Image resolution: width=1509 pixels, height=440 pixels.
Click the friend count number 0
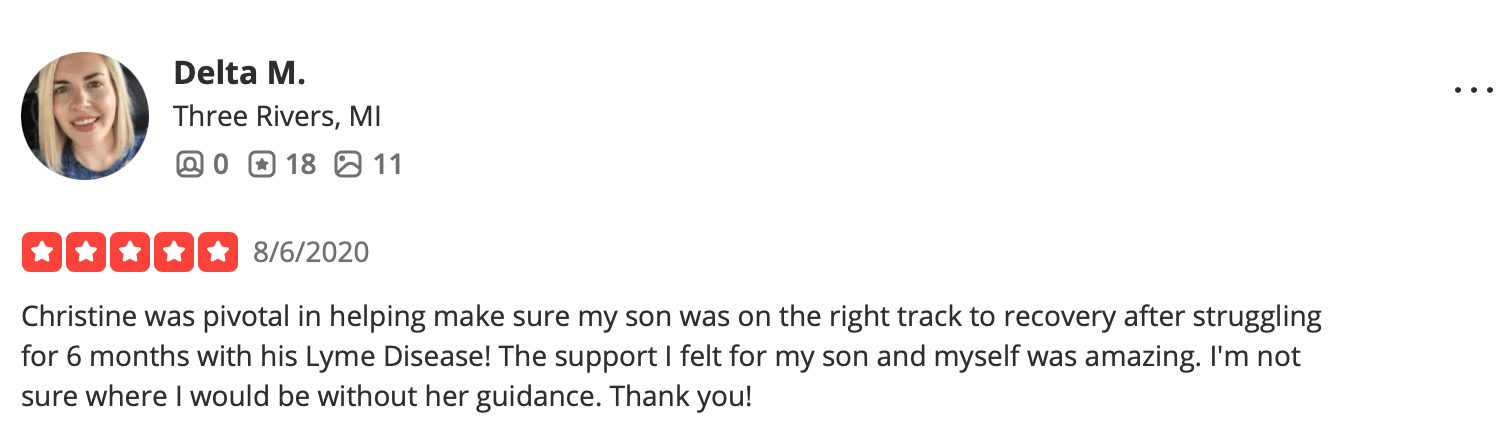click(x=220, y=164)
